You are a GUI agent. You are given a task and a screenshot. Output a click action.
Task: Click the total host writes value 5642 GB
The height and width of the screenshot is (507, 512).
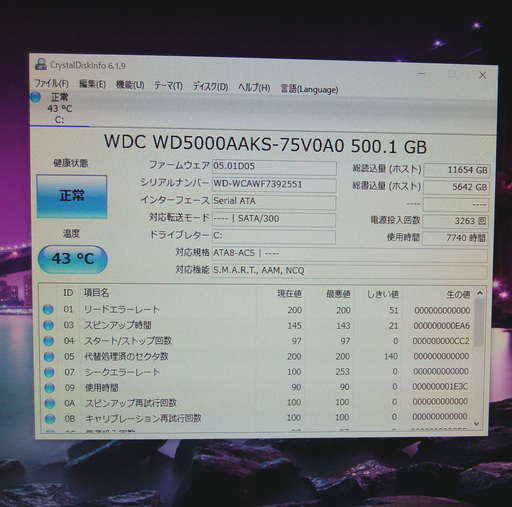(x=456, y=187)
